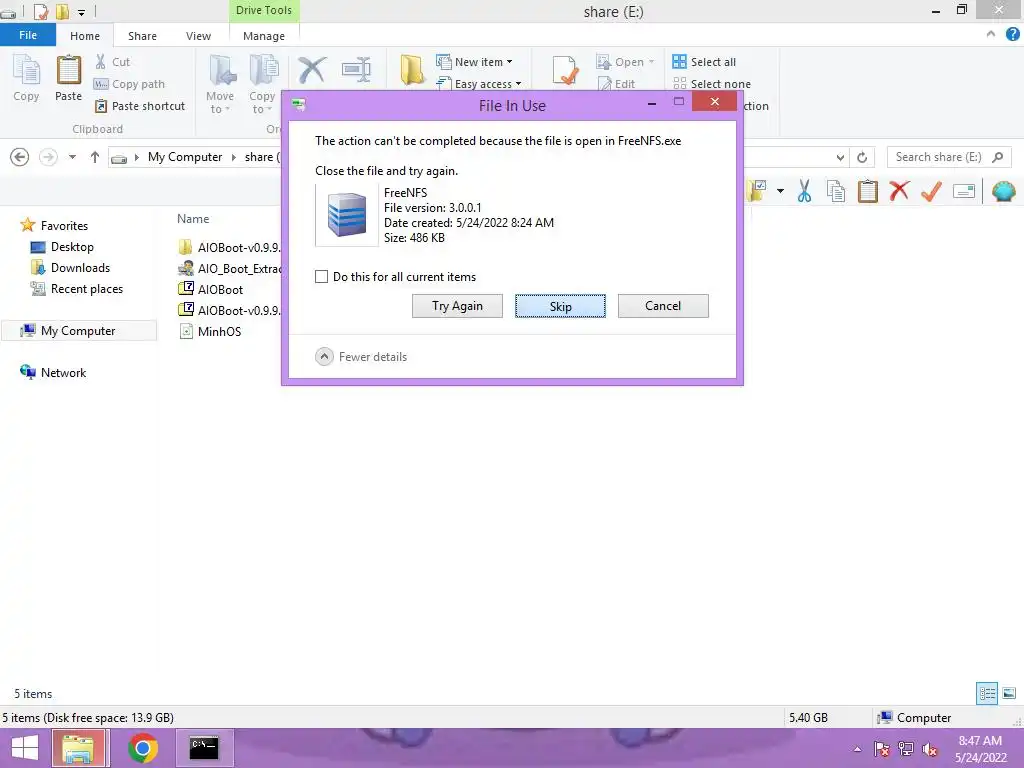Open Help with the question mark icon
The width and height of the screenshot is (1024, 768).
(1012, 35)
